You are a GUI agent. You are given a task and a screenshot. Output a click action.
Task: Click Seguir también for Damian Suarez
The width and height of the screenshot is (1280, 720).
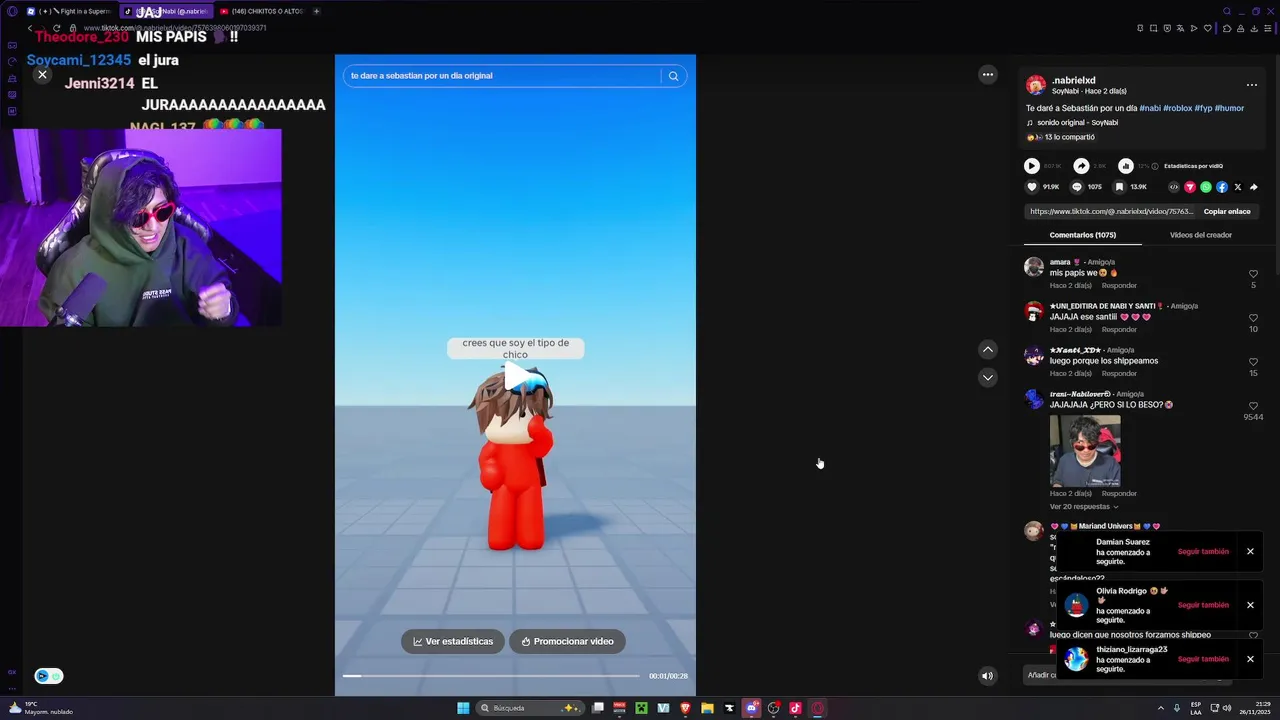[1203, 552]
